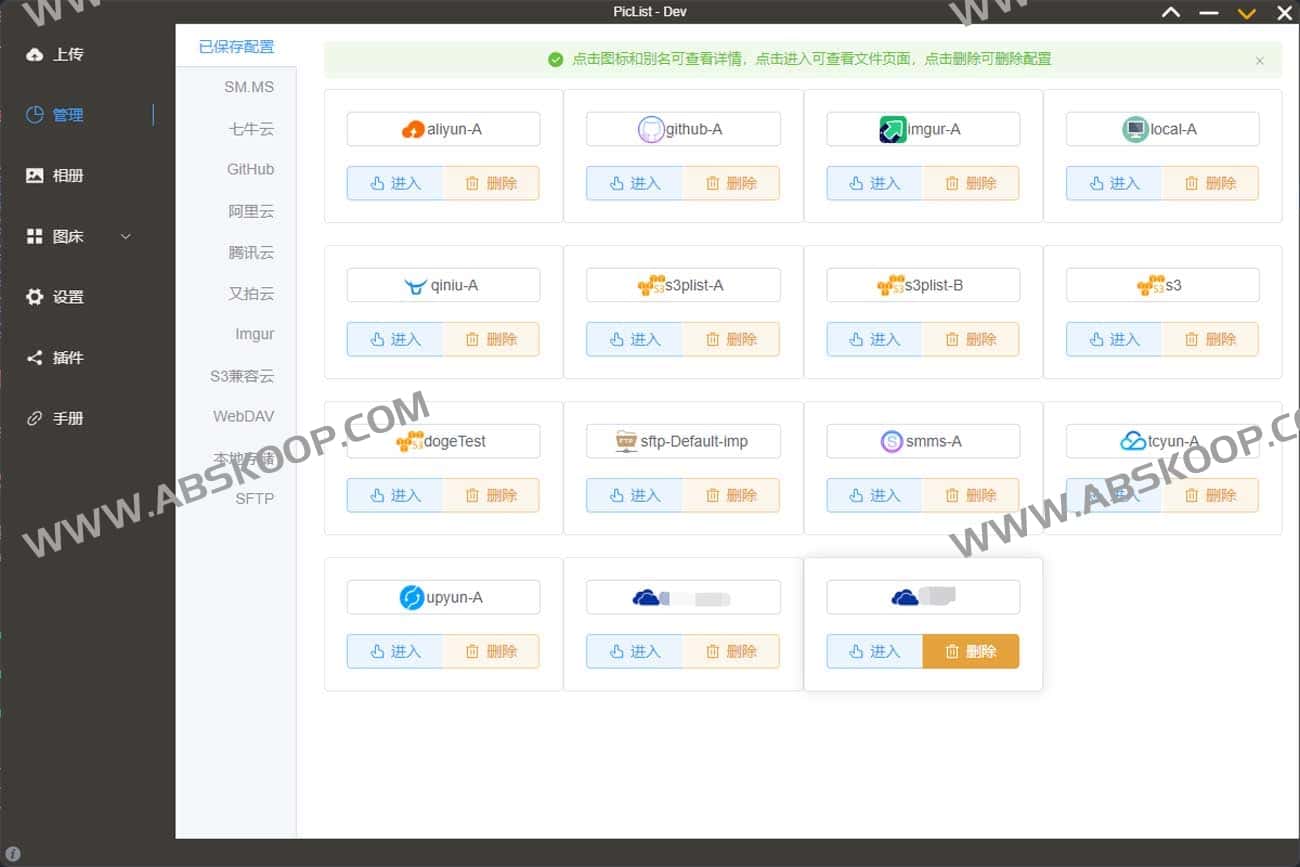Screen dimensions: 1300x867
Task: Click the imgur-A configuration icon
Action: [x=893, y=128]
